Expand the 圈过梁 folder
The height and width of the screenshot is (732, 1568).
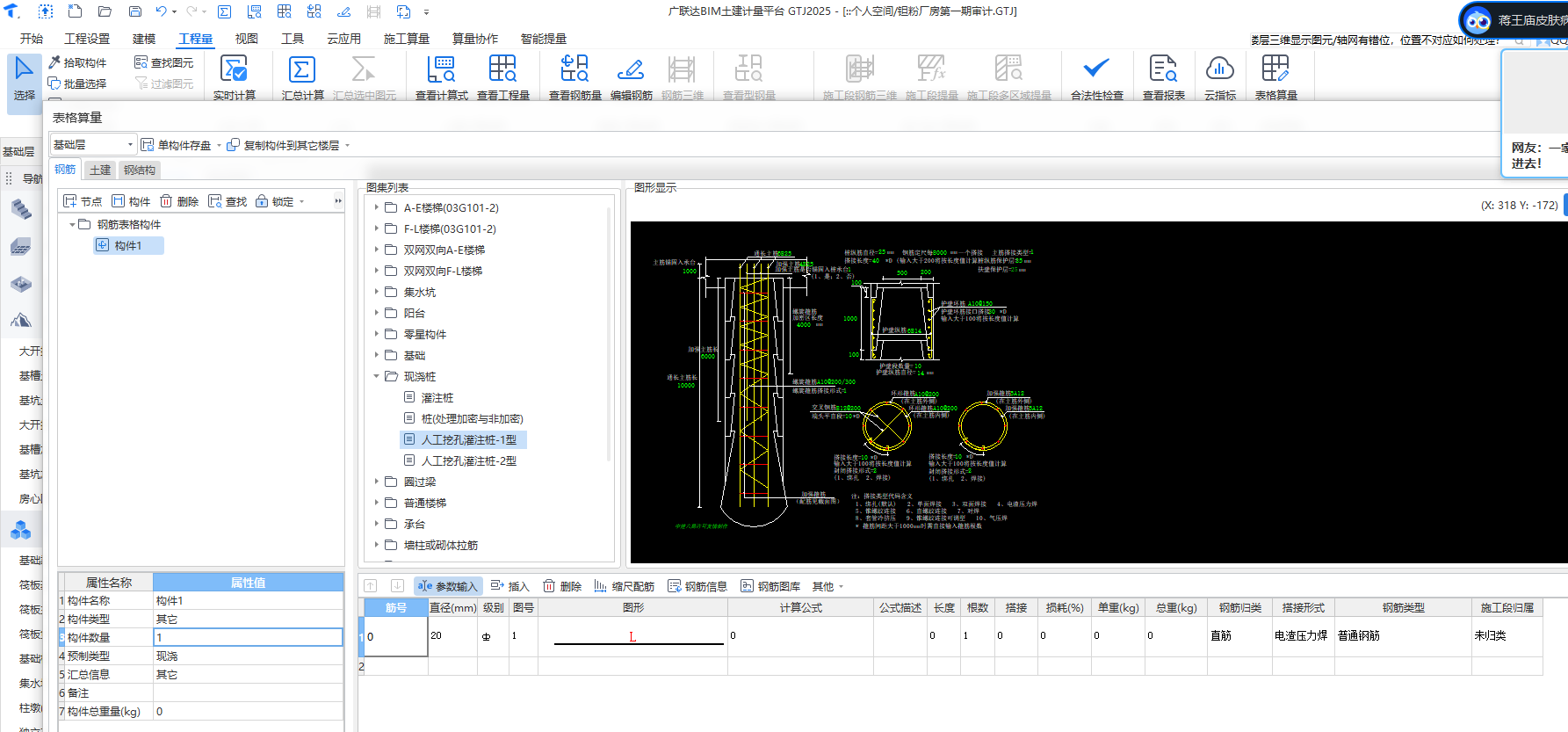point(377,482)
